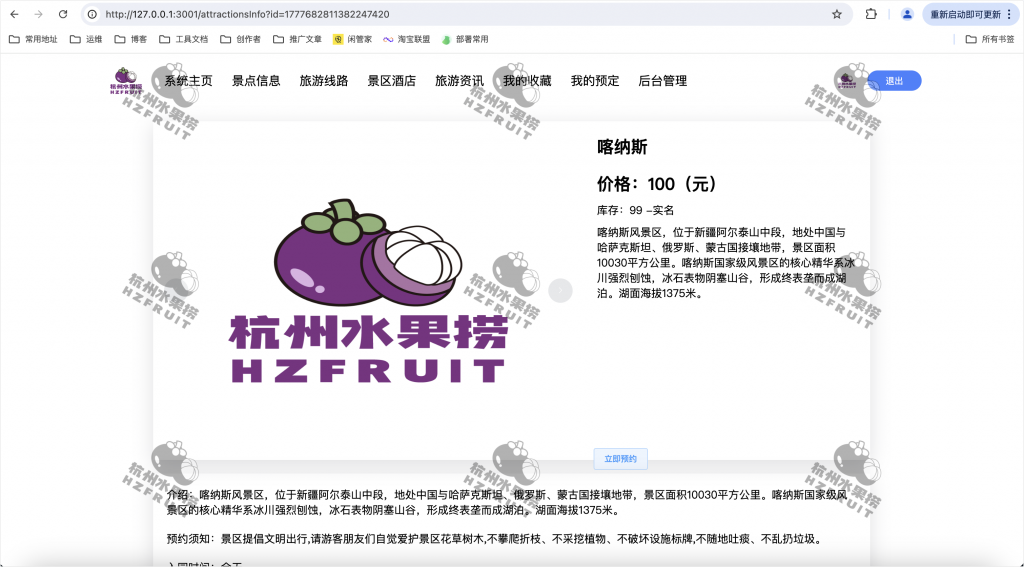Open the 景点信息 menu item
The height and width of the screenshot is (567, 1024).
click(256, 81)
